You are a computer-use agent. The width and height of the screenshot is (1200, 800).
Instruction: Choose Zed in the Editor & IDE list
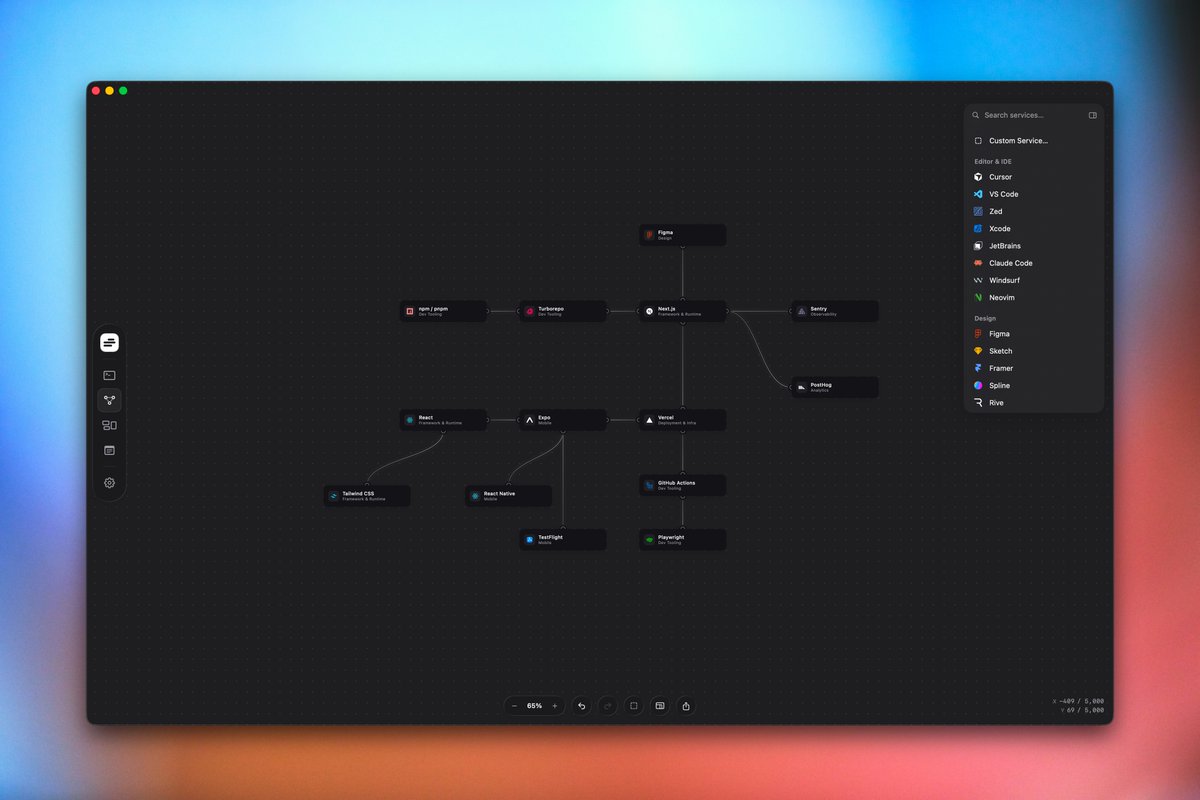1034,211
